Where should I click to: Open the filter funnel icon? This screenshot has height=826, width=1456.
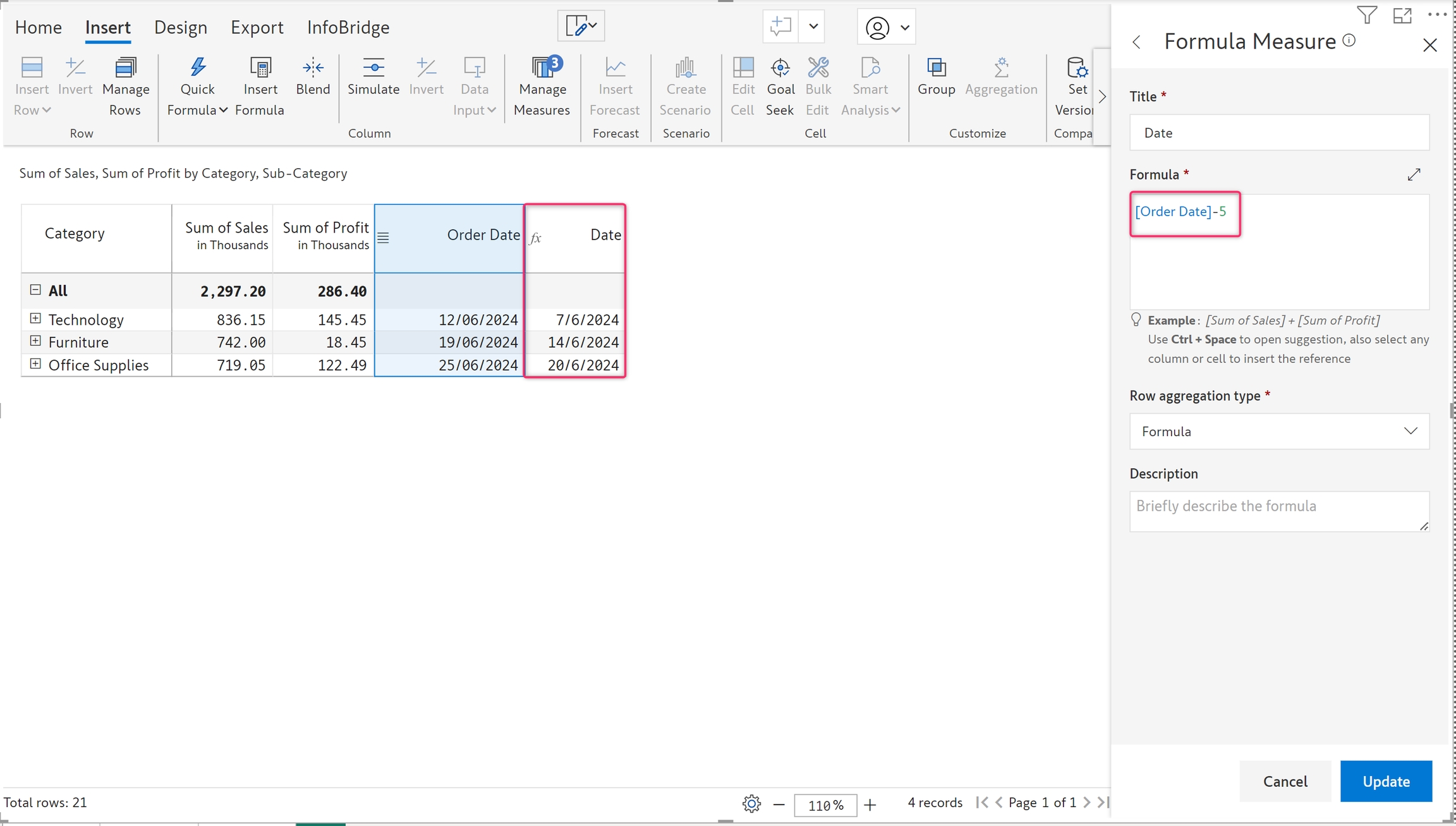[x=1366, y=15]
